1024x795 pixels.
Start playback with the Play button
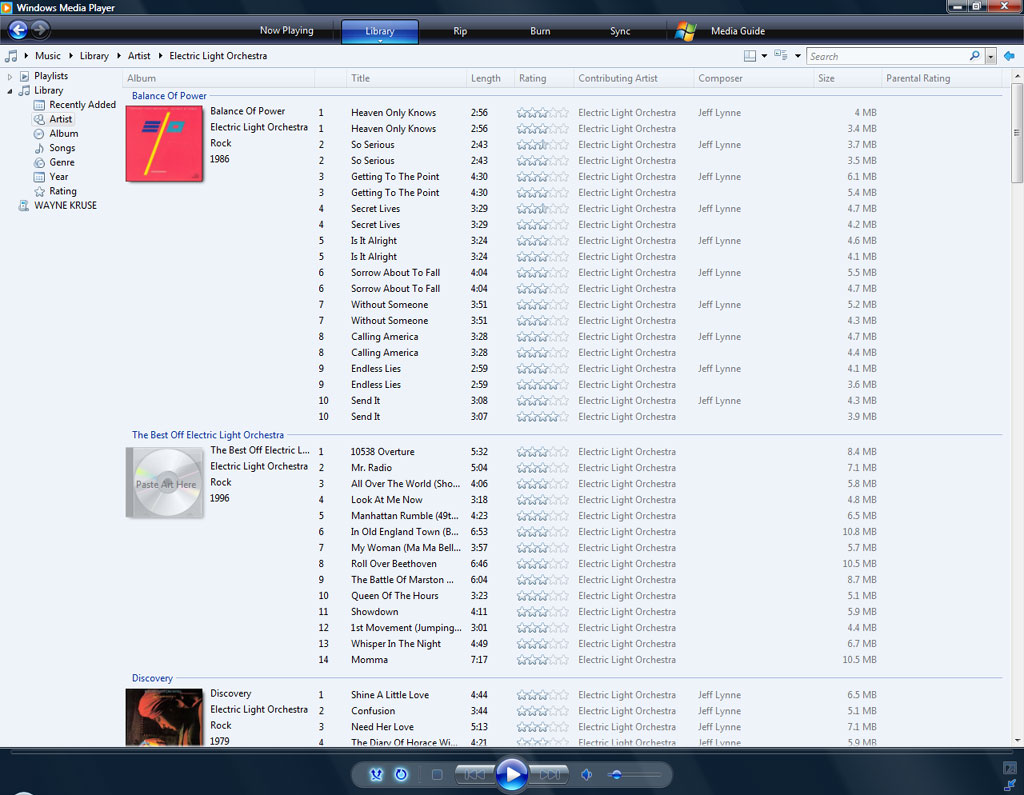pyautogui.click(x=512, y=775)
